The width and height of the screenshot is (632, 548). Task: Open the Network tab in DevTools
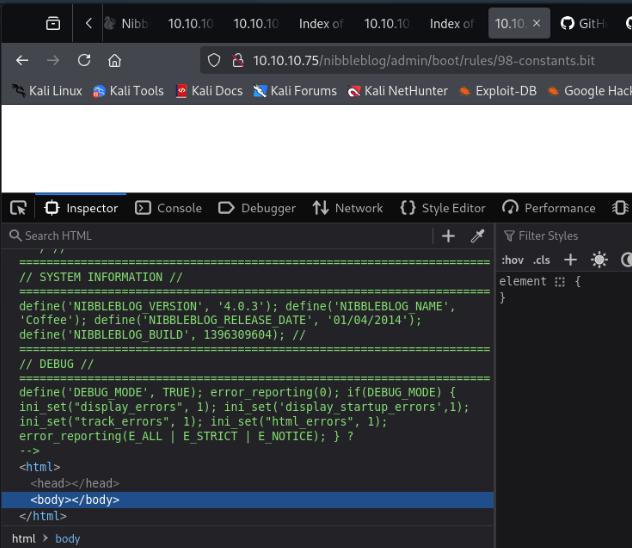[348, 208]
